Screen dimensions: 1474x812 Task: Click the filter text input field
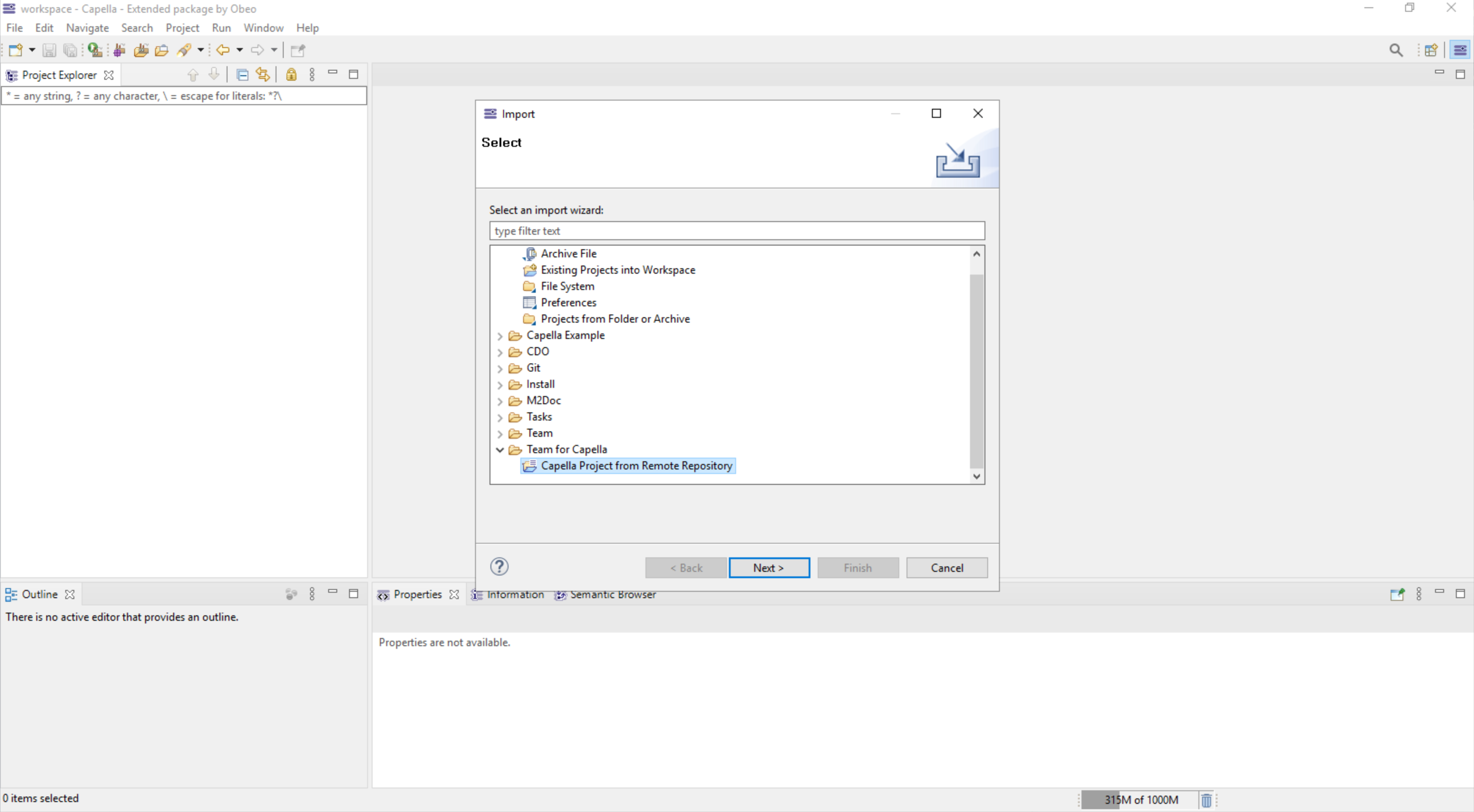pyautogui.click(x=736, y=231)
